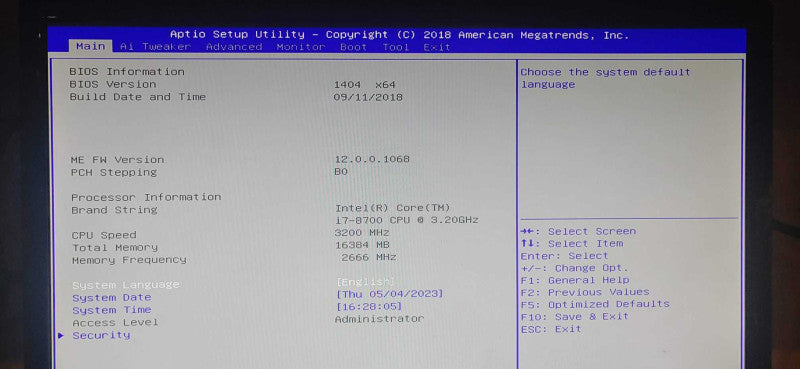Image resolution: width=800 pixels, height=369 pixels.
Task: Click the ME firmware value 12.0.0.1068
Action: click(372, 159)
